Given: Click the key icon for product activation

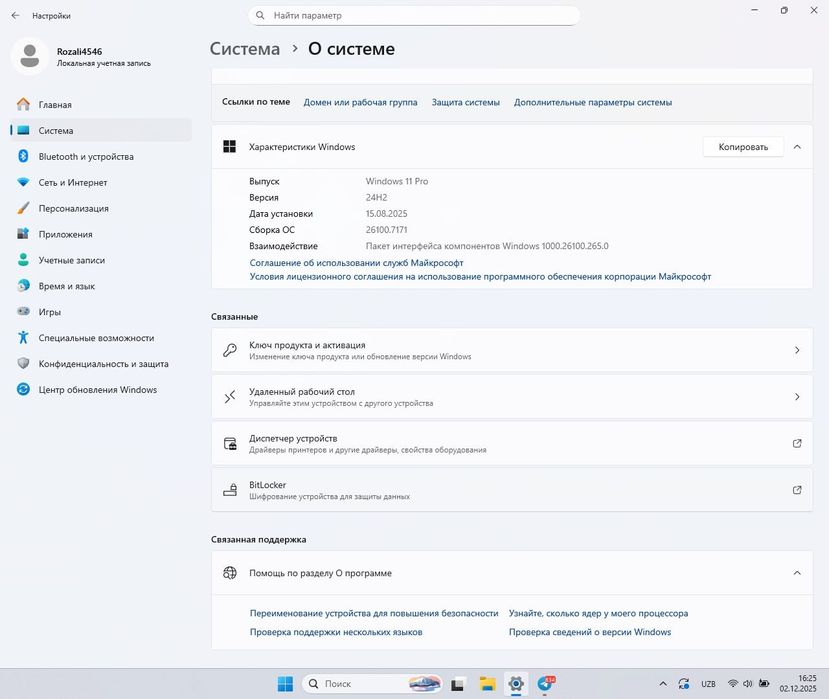Looking at the screenshot, I should (229, 350).
